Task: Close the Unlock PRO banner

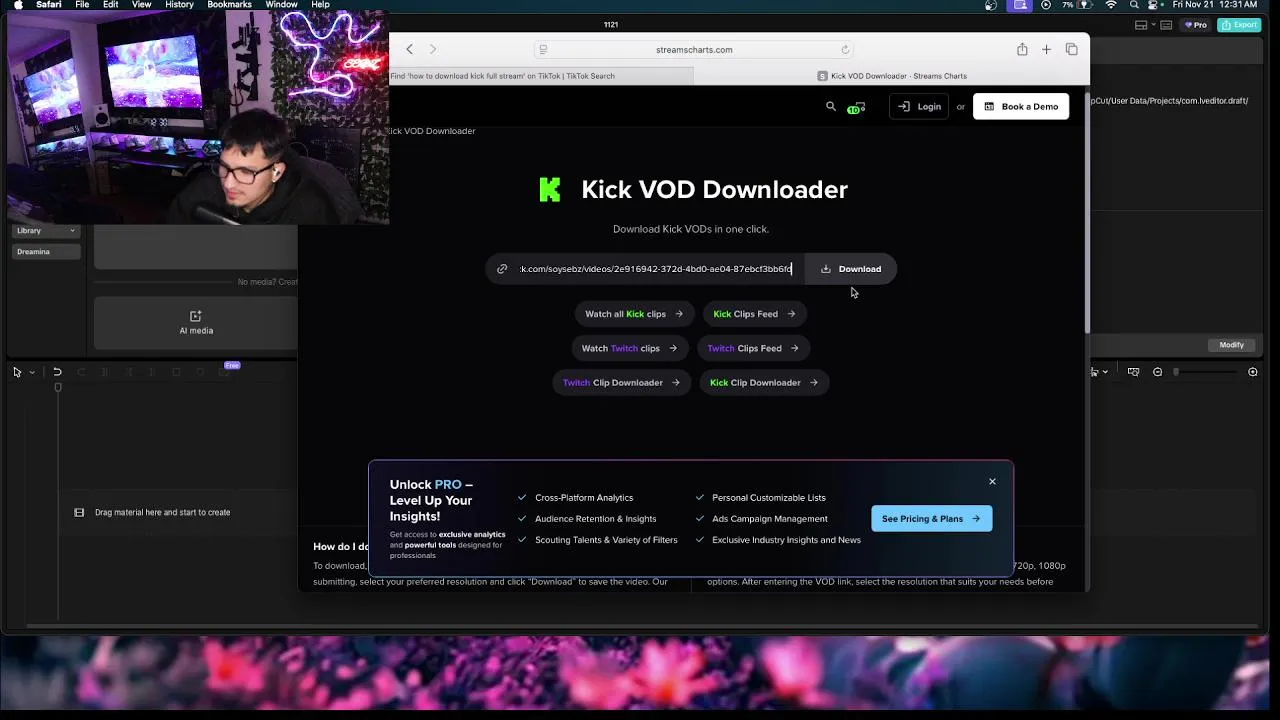Action: [992, 482]
